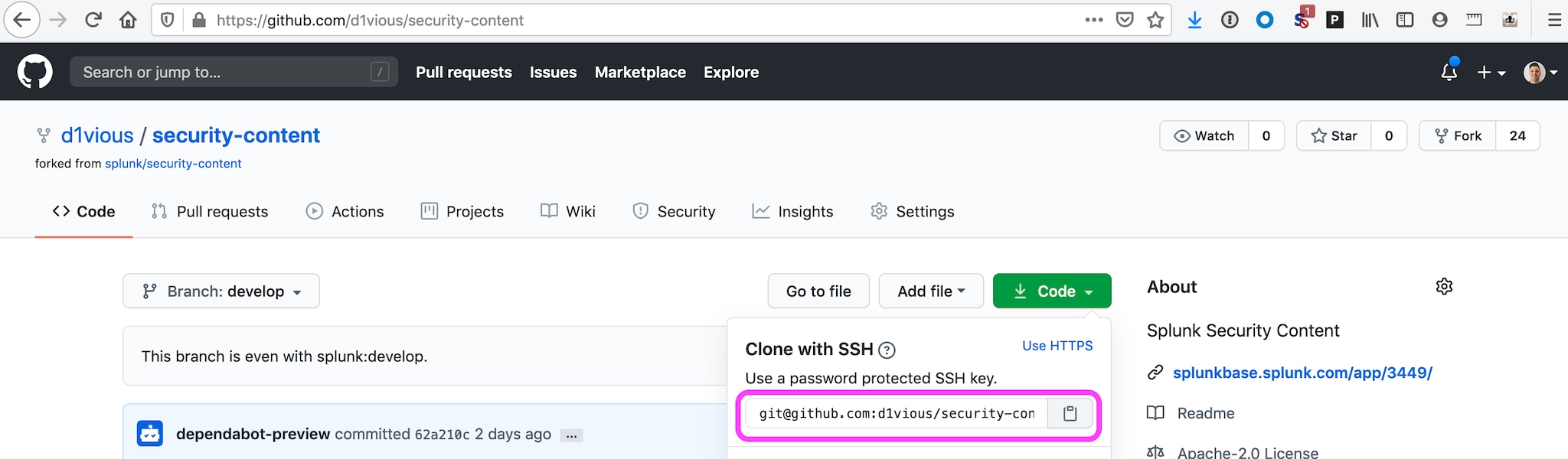
Task: Open Explore in the top navigation
Action: (731, 72)
